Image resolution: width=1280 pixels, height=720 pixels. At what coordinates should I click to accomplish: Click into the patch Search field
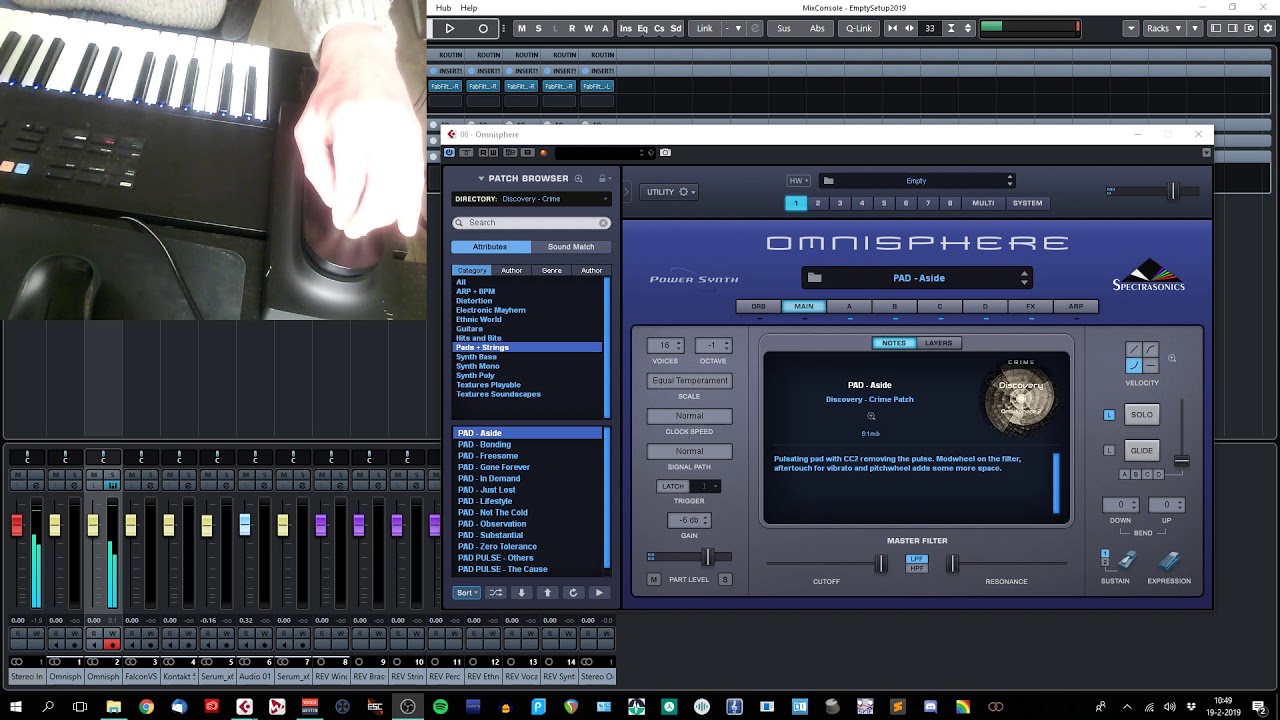click(531, 223)
